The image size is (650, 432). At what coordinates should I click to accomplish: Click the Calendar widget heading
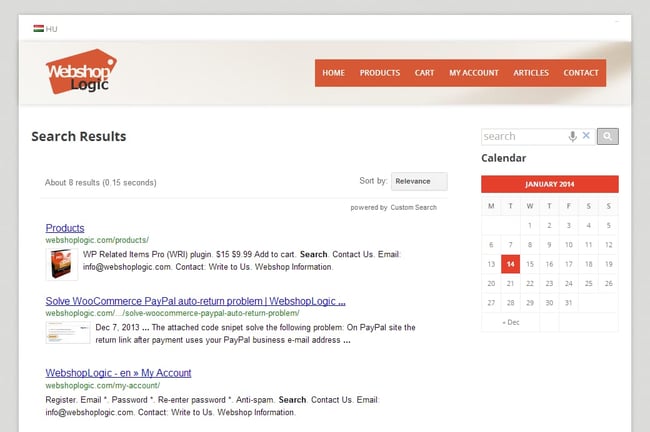[x=504, y=158]
